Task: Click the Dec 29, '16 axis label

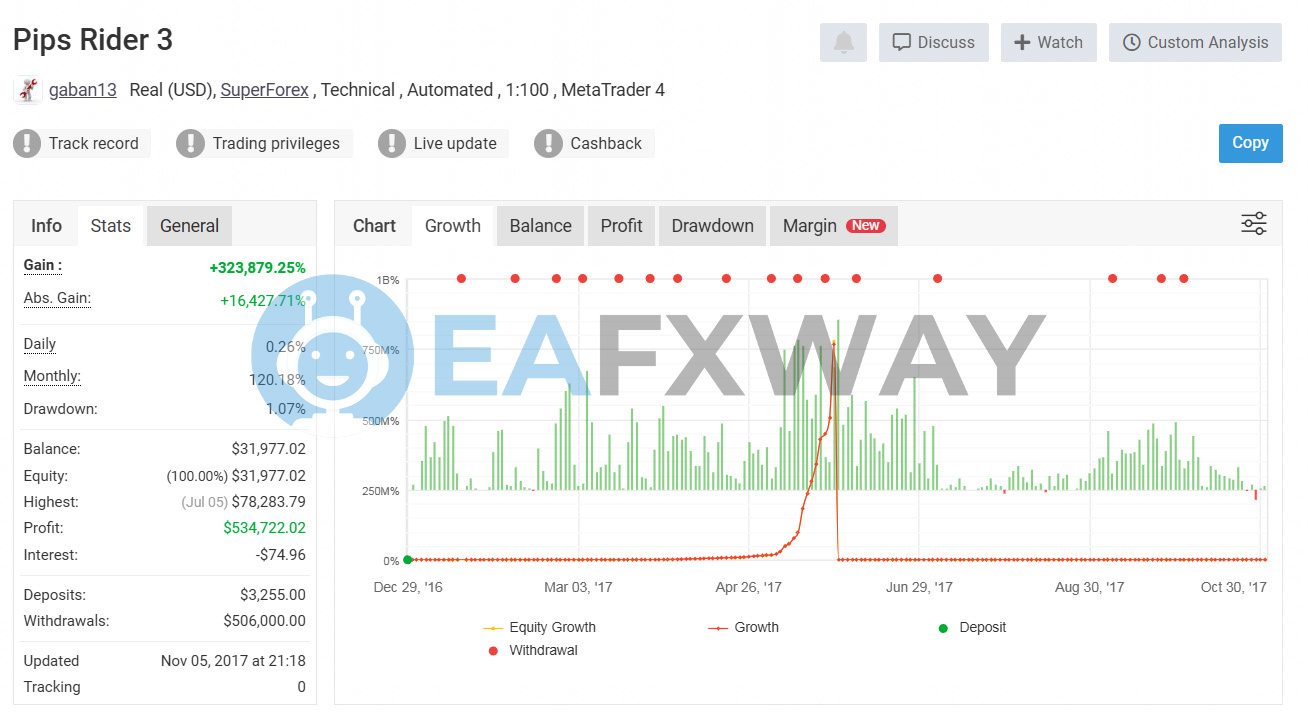Action: tap(408, 587)
